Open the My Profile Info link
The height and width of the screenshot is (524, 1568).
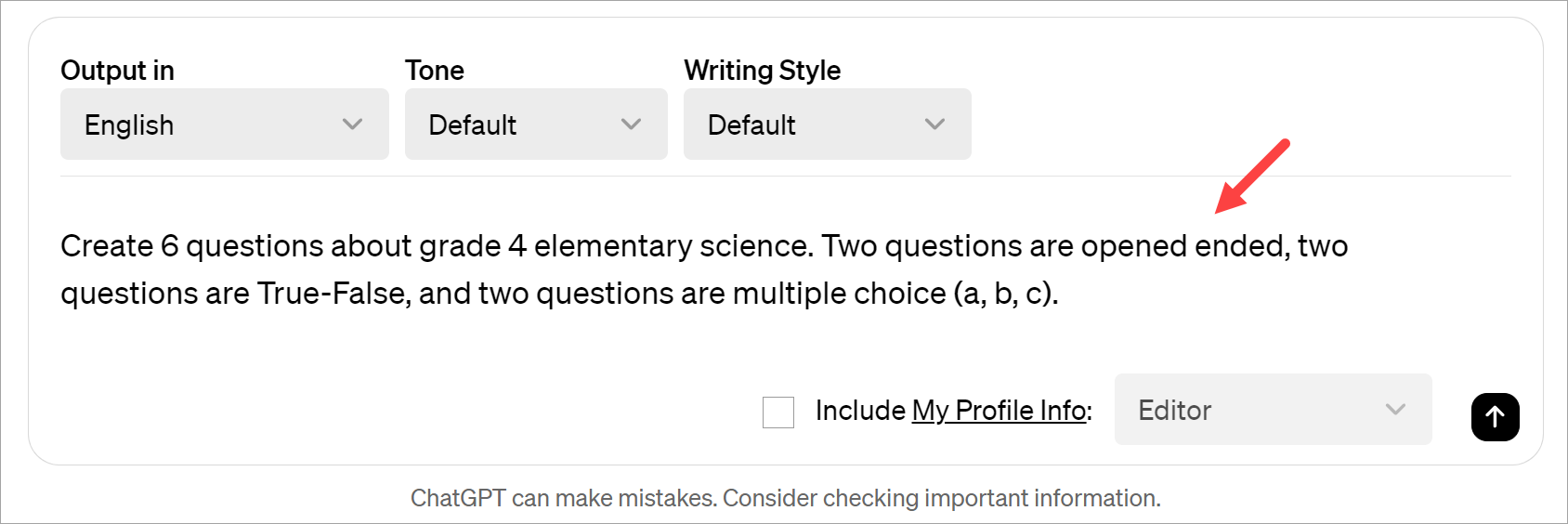[x=1000, y=411]
